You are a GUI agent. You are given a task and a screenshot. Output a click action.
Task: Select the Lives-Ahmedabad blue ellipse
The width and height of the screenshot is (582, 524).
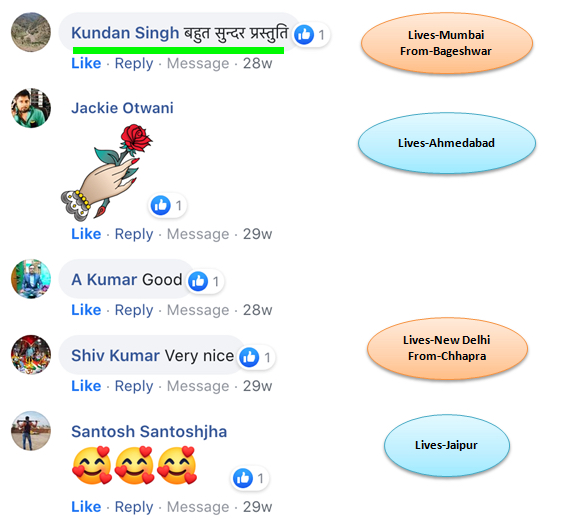447,143
